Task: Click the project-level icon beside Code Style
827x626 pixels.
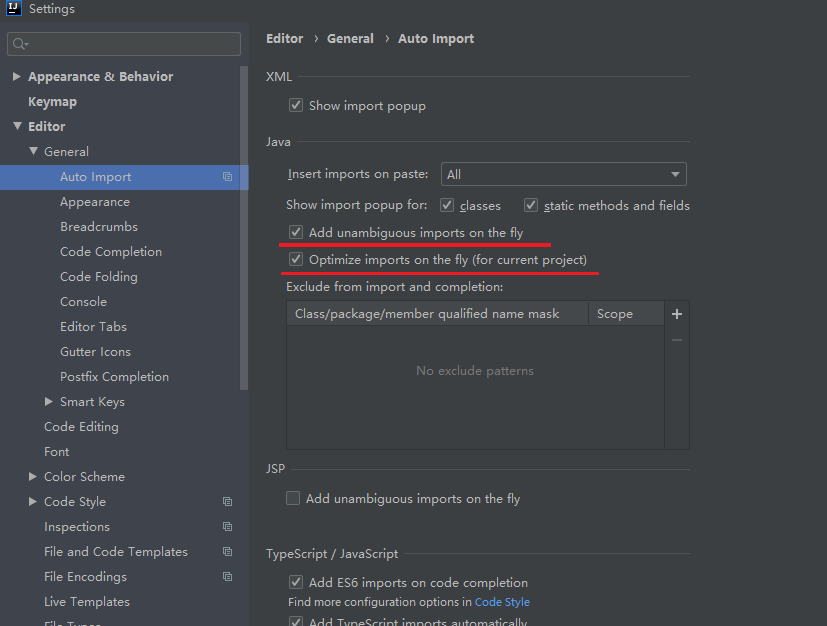Action: tap(227, 502)
